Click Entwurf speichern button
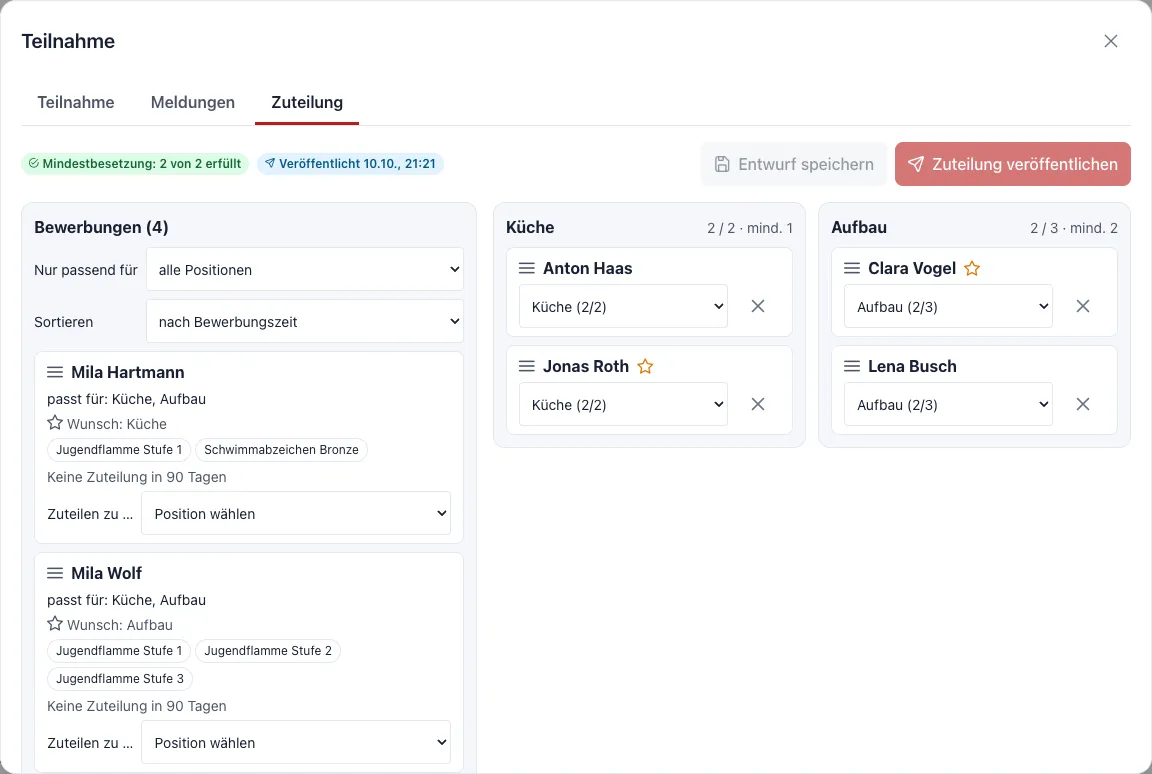 coord(793,164)
